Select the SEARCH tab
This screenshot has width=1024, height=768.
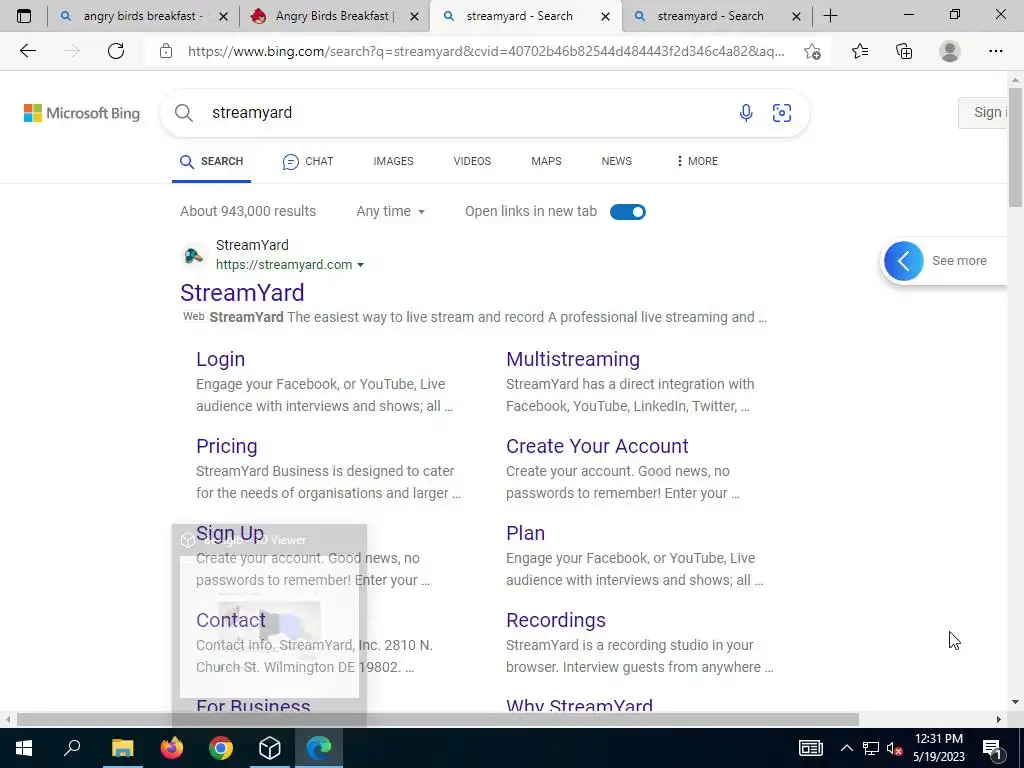211,161
